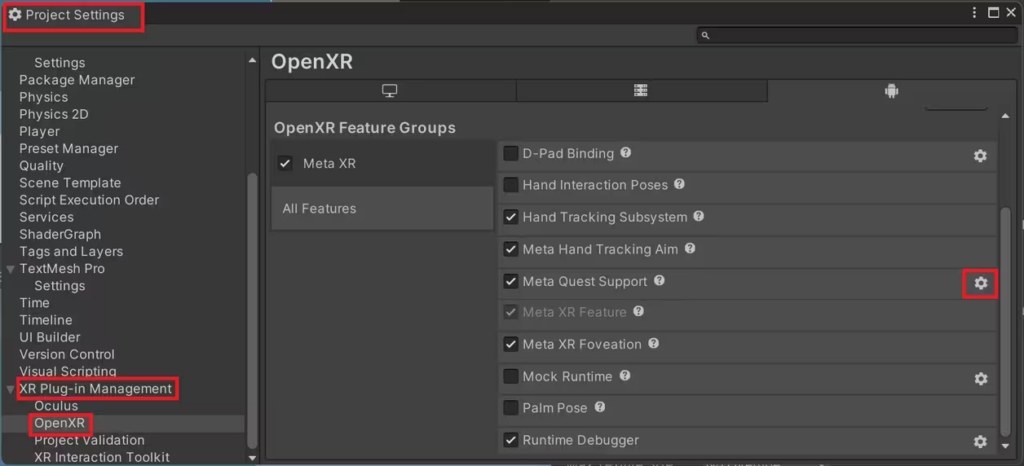Open D-Pad Binding settings gear
The image size is (1024, 466).
click(x=980, y=156)
